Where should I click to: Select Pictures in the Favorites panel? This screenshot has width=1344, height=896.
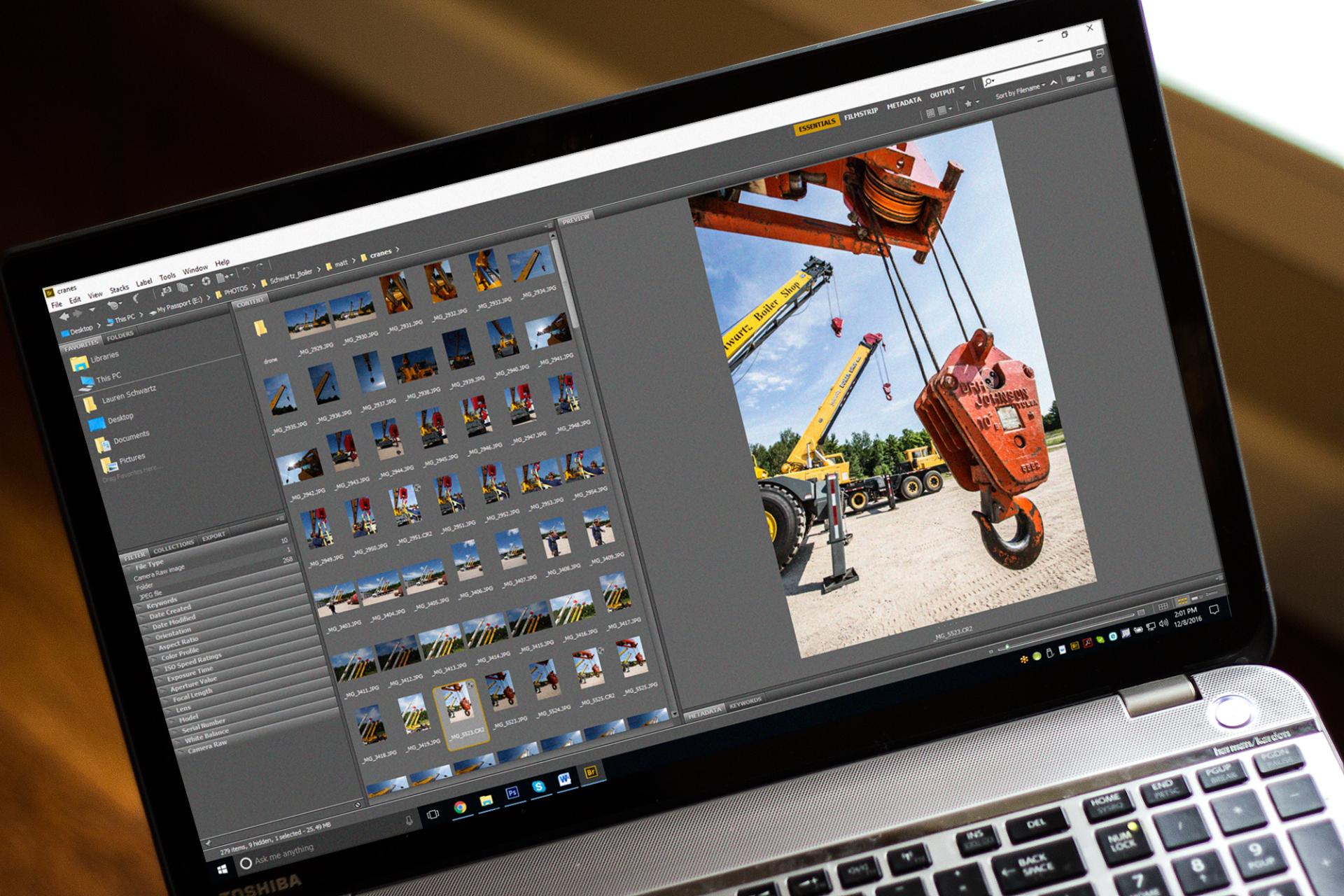pyautogui.click(x=132, y=458)
